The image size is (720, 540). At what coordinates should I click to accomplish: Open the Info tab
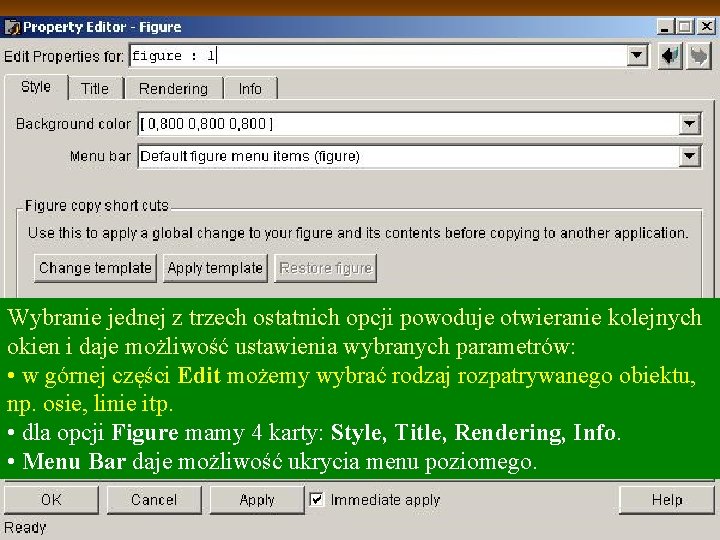[x=250, y=88]
